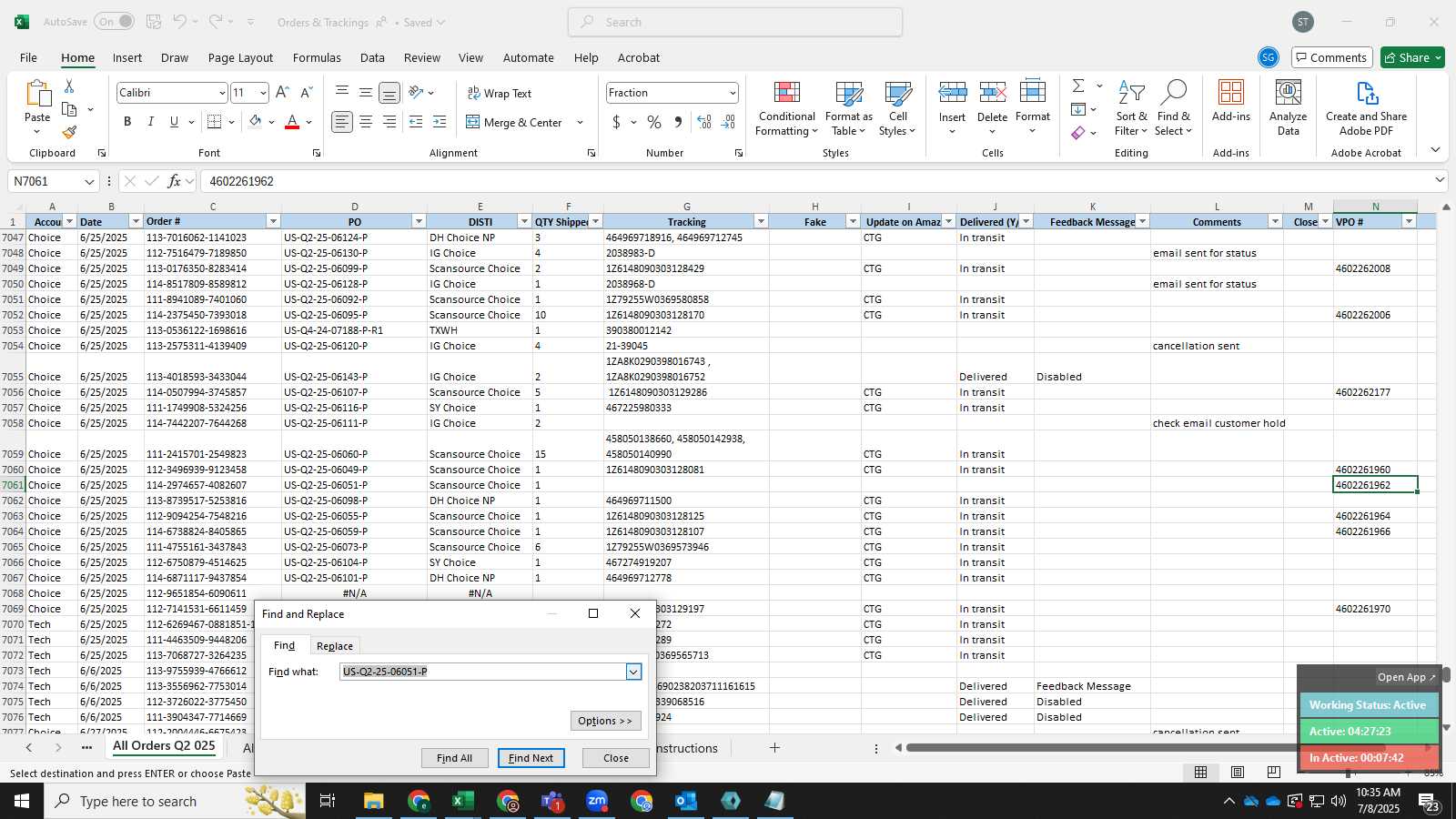
Task: Expand Merge & Center options arrow
Action: click(580, 122)
